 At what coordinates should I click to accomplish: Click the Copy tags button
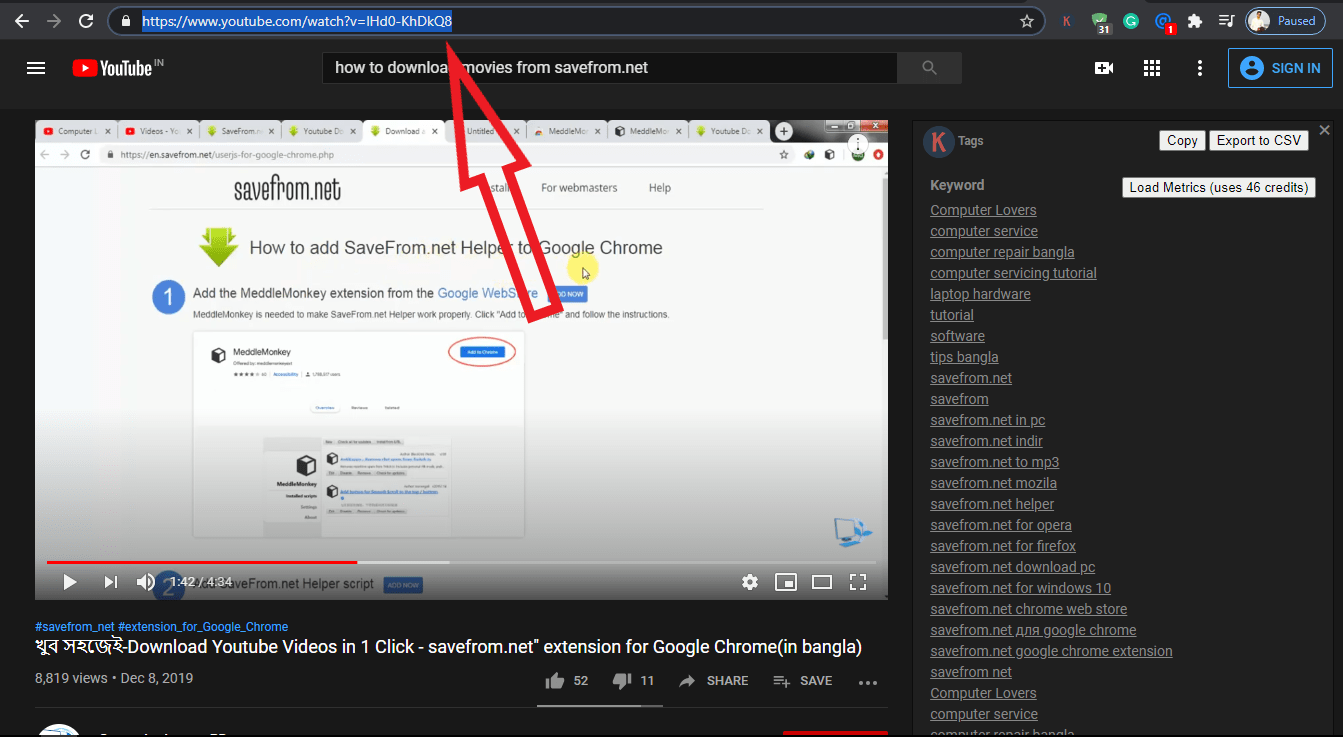pos(1182,141)
